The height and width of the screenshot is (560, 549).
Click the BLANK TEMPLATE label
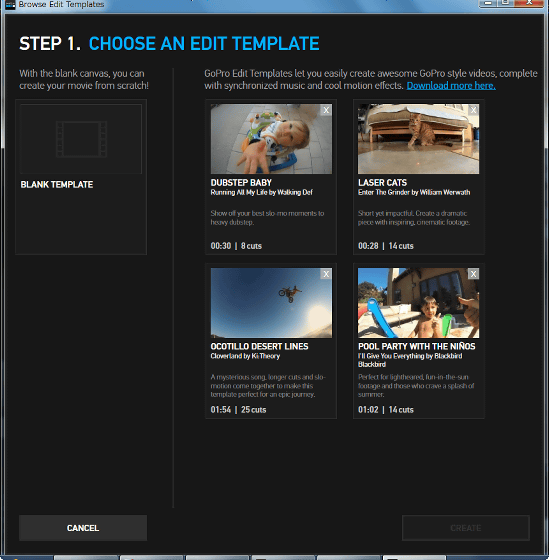(57, 185)
